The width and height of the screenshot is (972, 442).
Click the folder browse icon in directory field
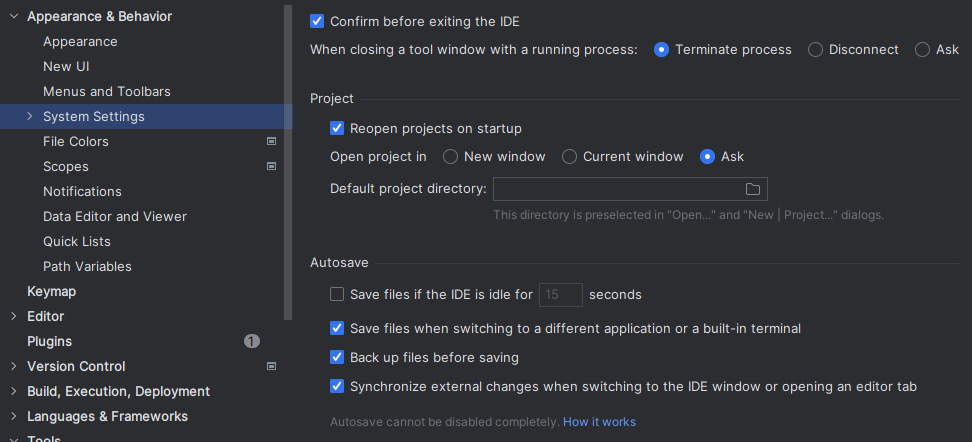click(x=753, y=189)
